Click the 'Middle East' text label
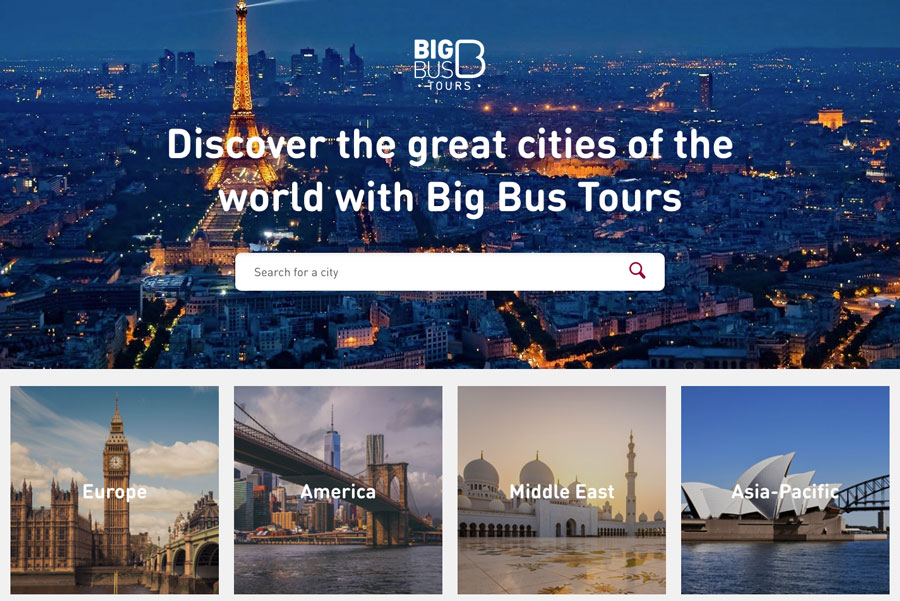 [562, 492]
